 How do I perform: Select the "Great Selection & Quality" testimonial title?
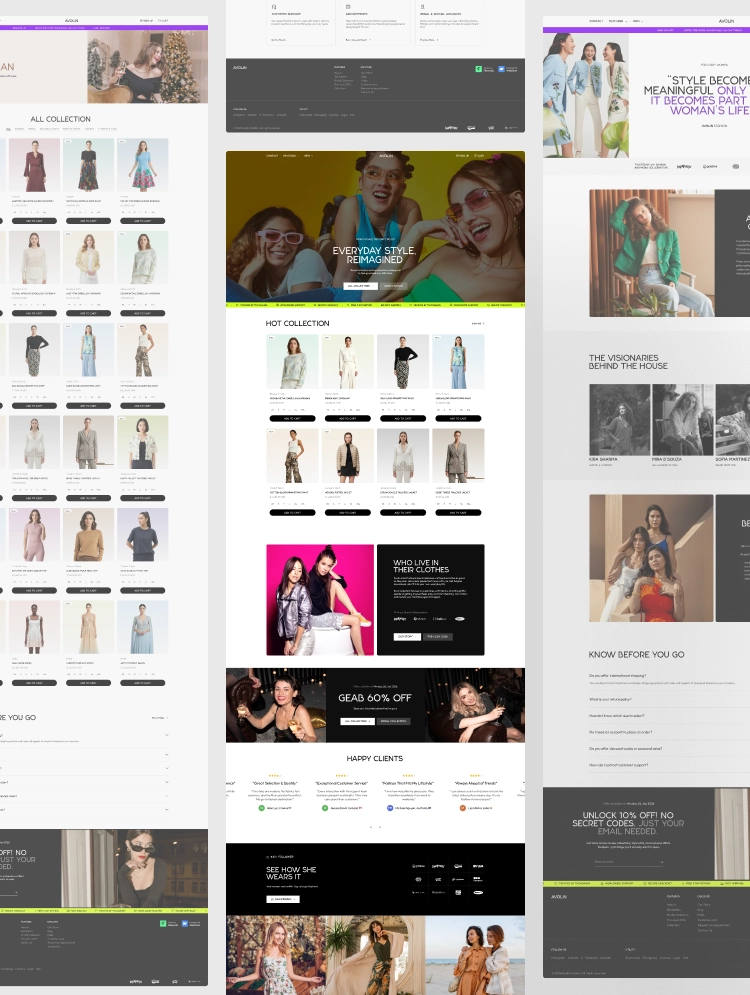click(x=275, y=784)
